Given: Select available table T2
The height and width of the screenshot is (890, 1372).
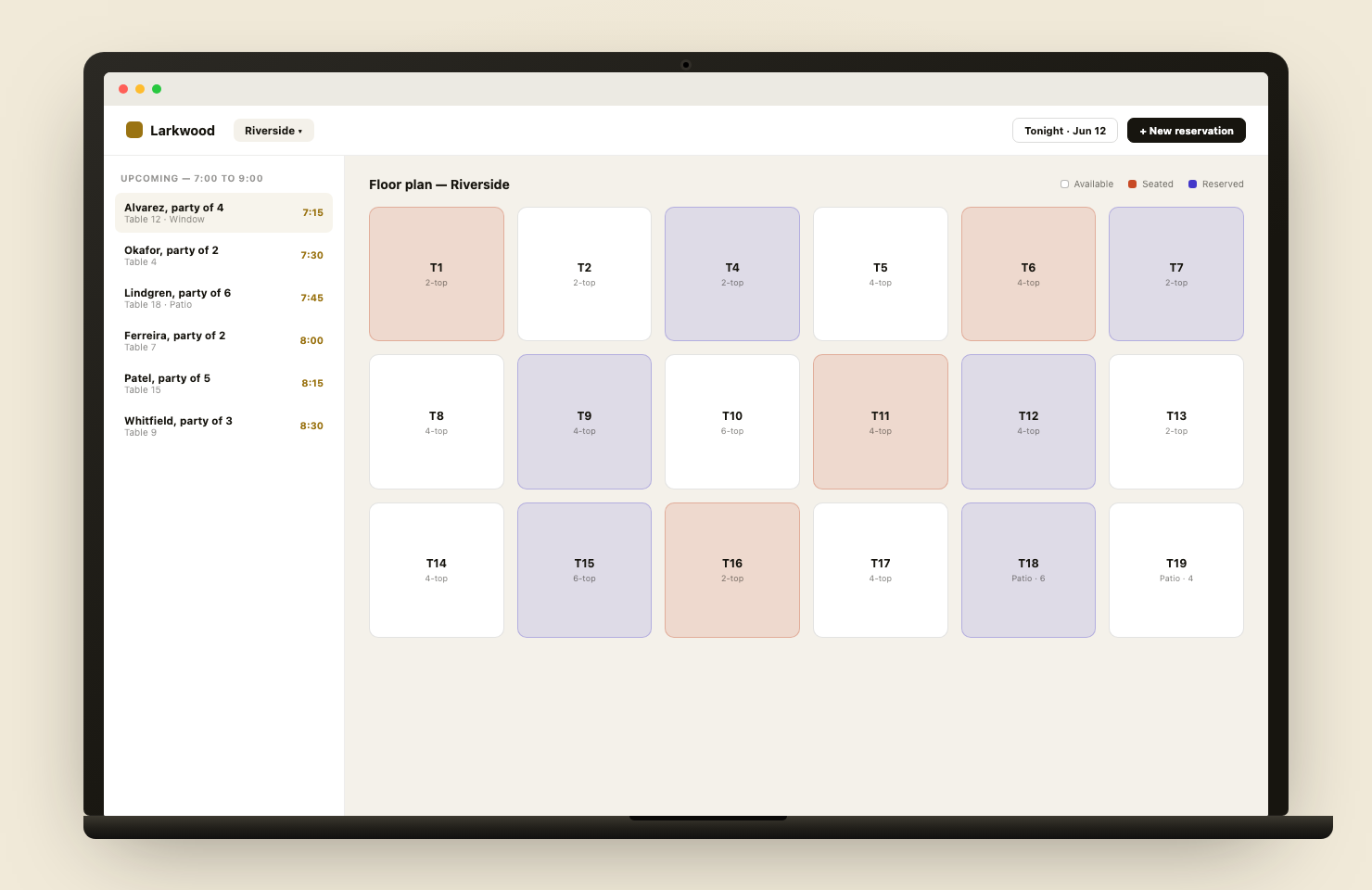Looking at the screenshot, I should coord(584,273).
